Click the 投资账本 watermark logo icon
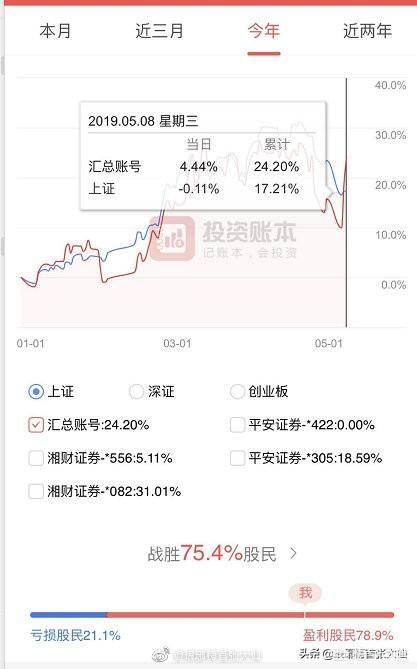The height and width of the screenshot is (669, 417). 172,238
